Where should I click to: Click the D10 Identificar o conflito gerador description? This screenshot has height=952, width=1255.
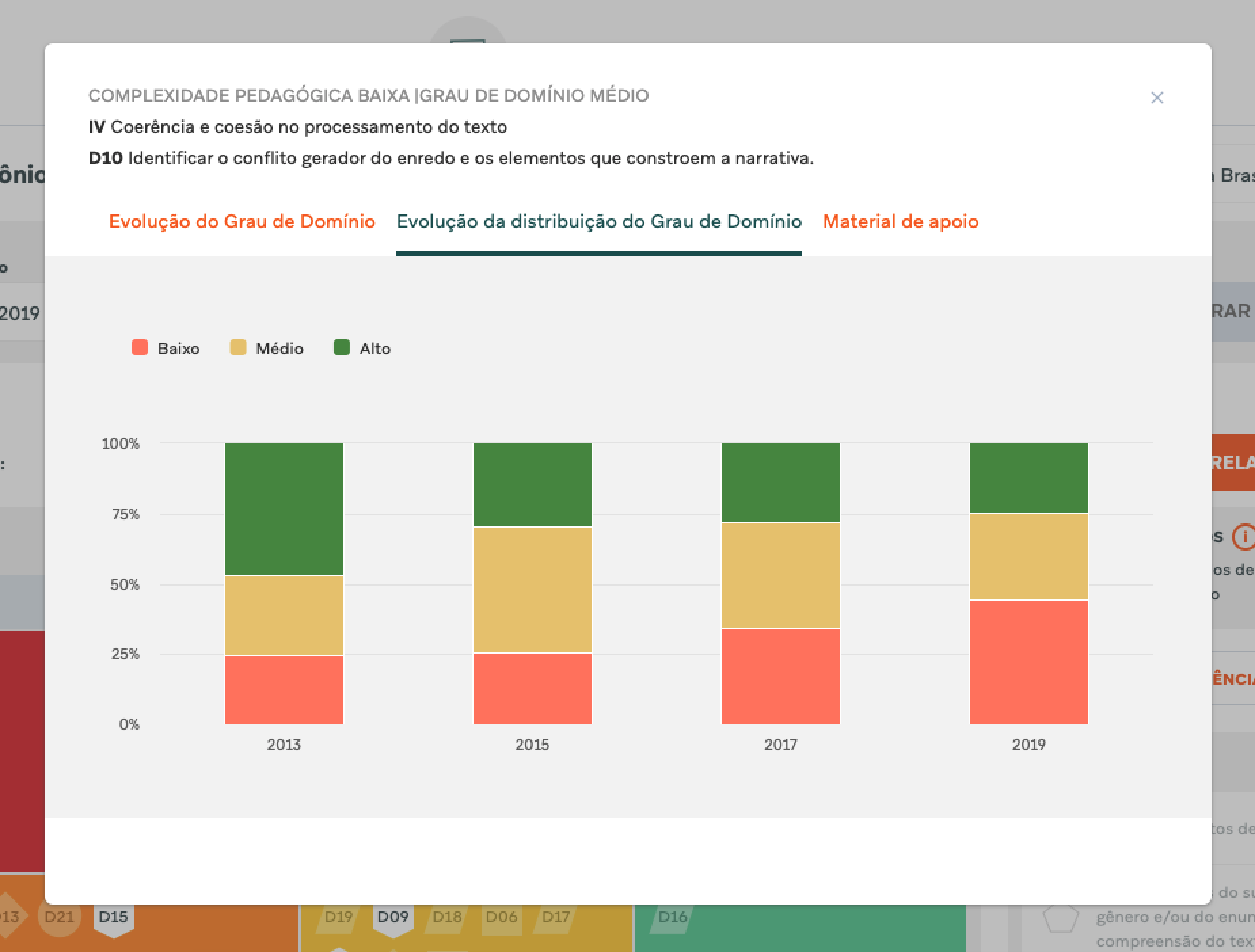pos(451,158)
